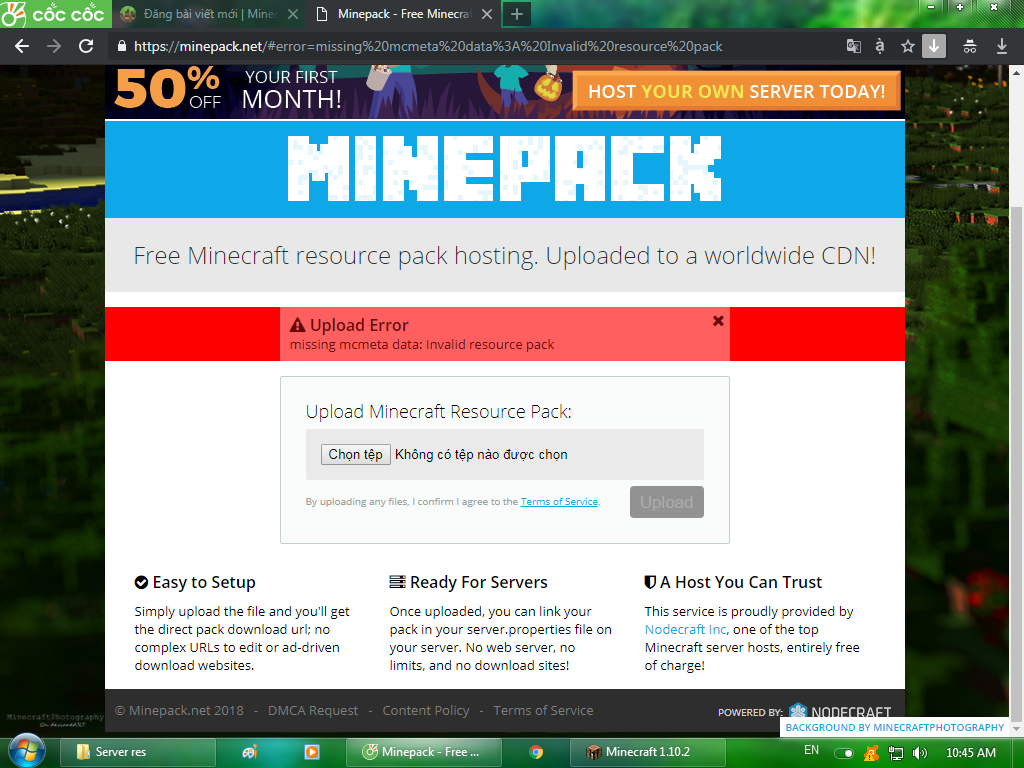The image size is (1024, 768).
Task: Click the browser forward arrow
Action: pyautogui.click(x=54, y=46)
